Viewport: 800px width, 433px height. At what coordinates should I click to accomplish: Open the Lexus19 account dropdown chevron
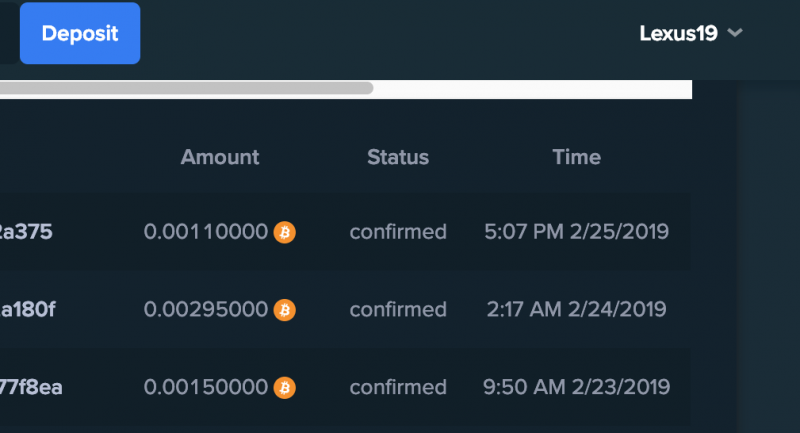735,33
